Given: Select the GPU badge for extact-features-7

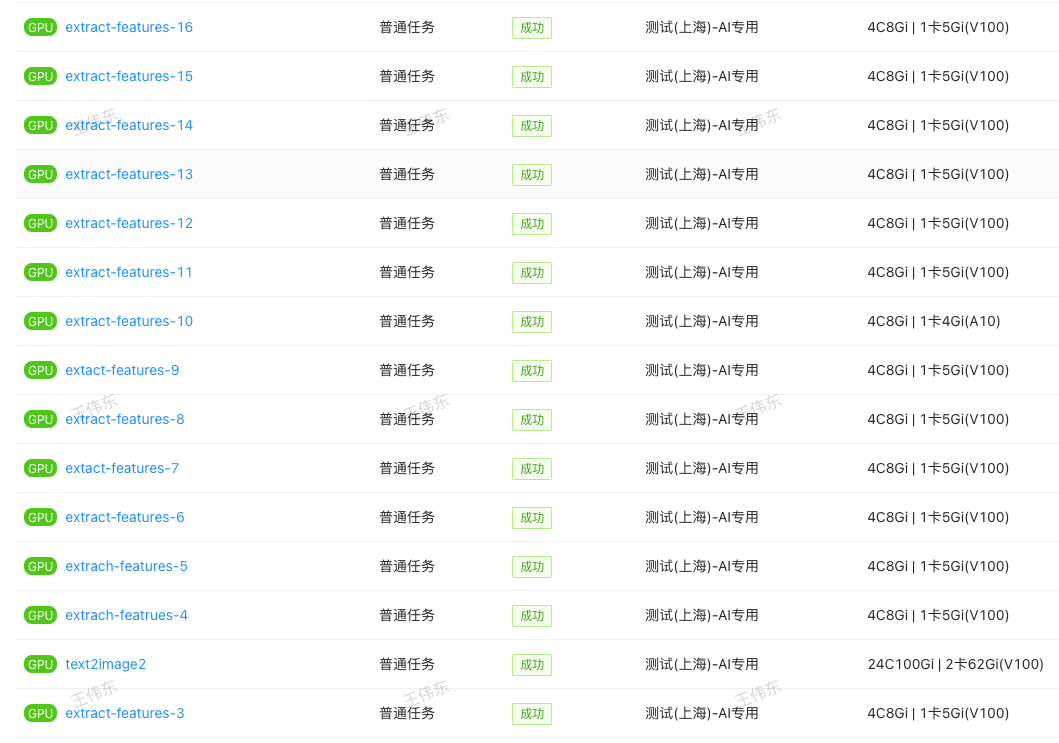Looking at the screenshot, I should click(40, 469).
